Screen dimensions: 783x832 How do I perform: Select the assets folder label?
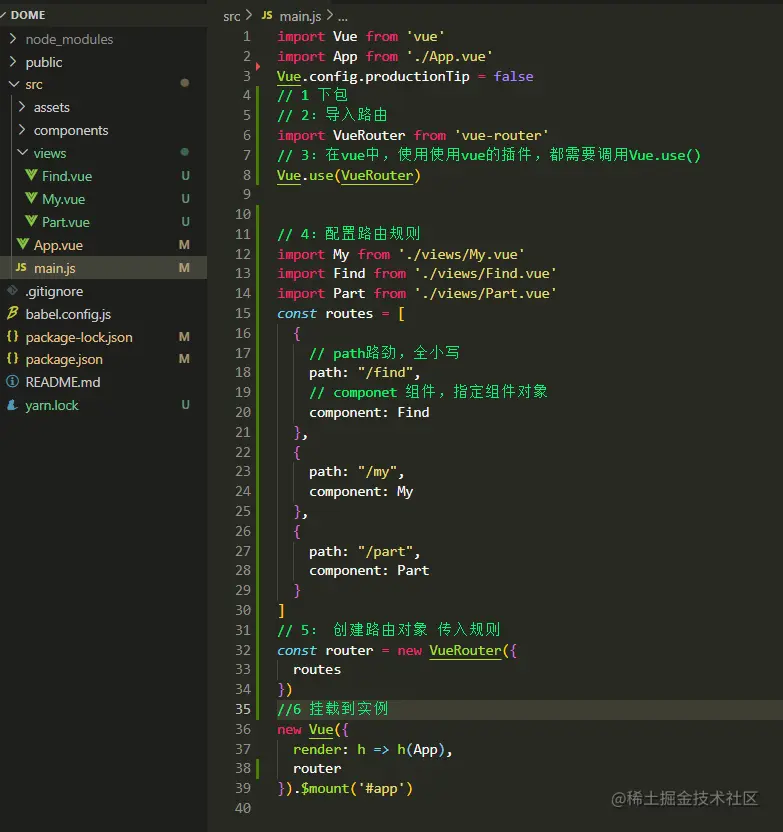51,107
